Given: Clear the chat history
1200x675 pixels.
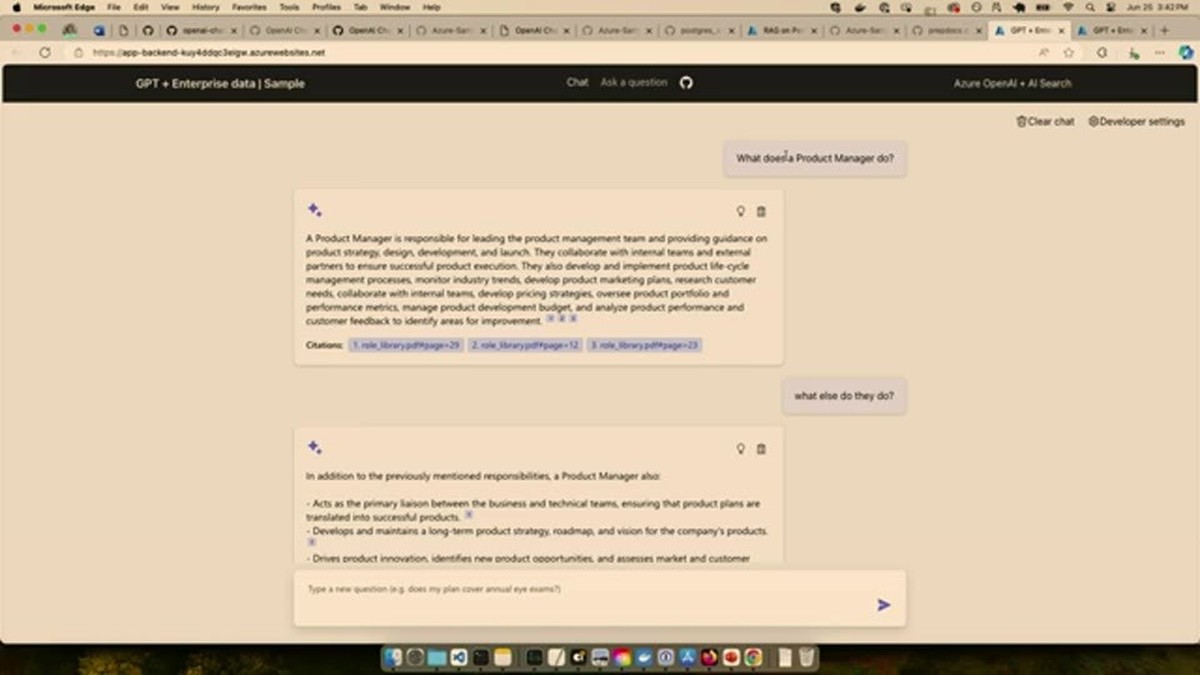Looking at the screenshot, I should point(1045,121).
